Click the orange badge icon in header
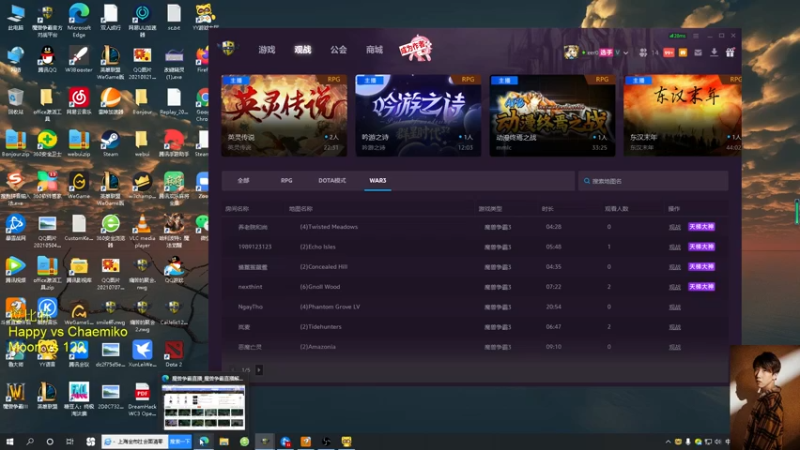 coord(683,53)
